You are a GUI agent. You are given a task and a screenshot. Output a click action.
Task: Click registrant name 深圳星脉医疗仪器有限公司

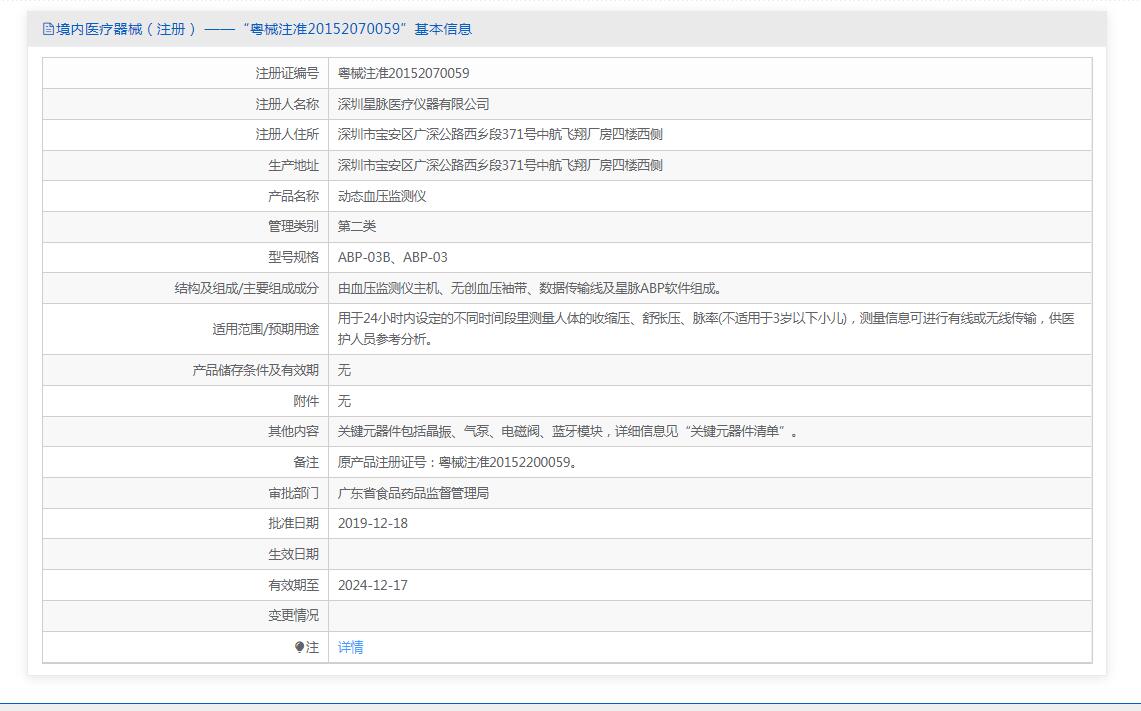[413, 104]
